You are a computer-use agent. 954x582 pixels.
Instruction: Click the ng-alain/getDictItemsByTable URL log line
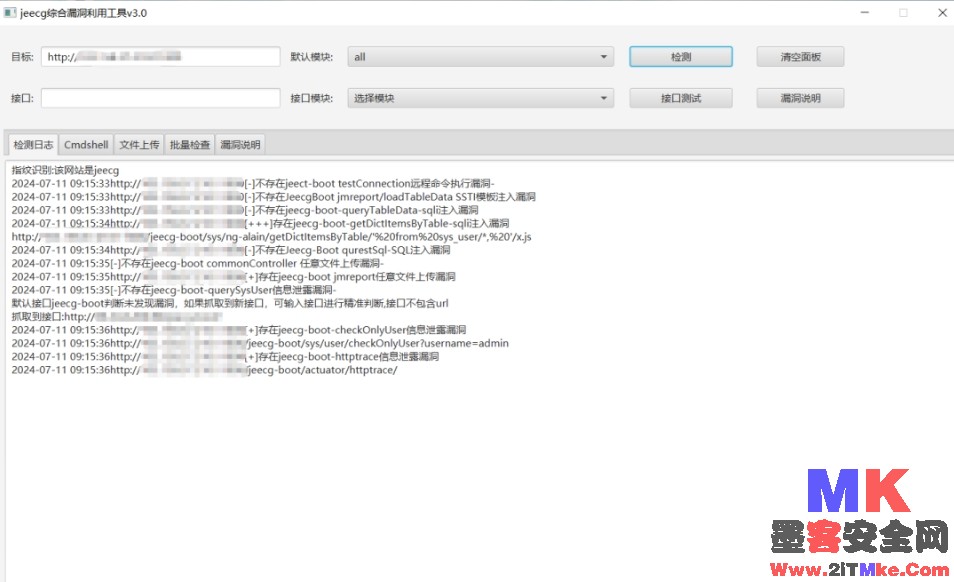(x=271, y=237)
